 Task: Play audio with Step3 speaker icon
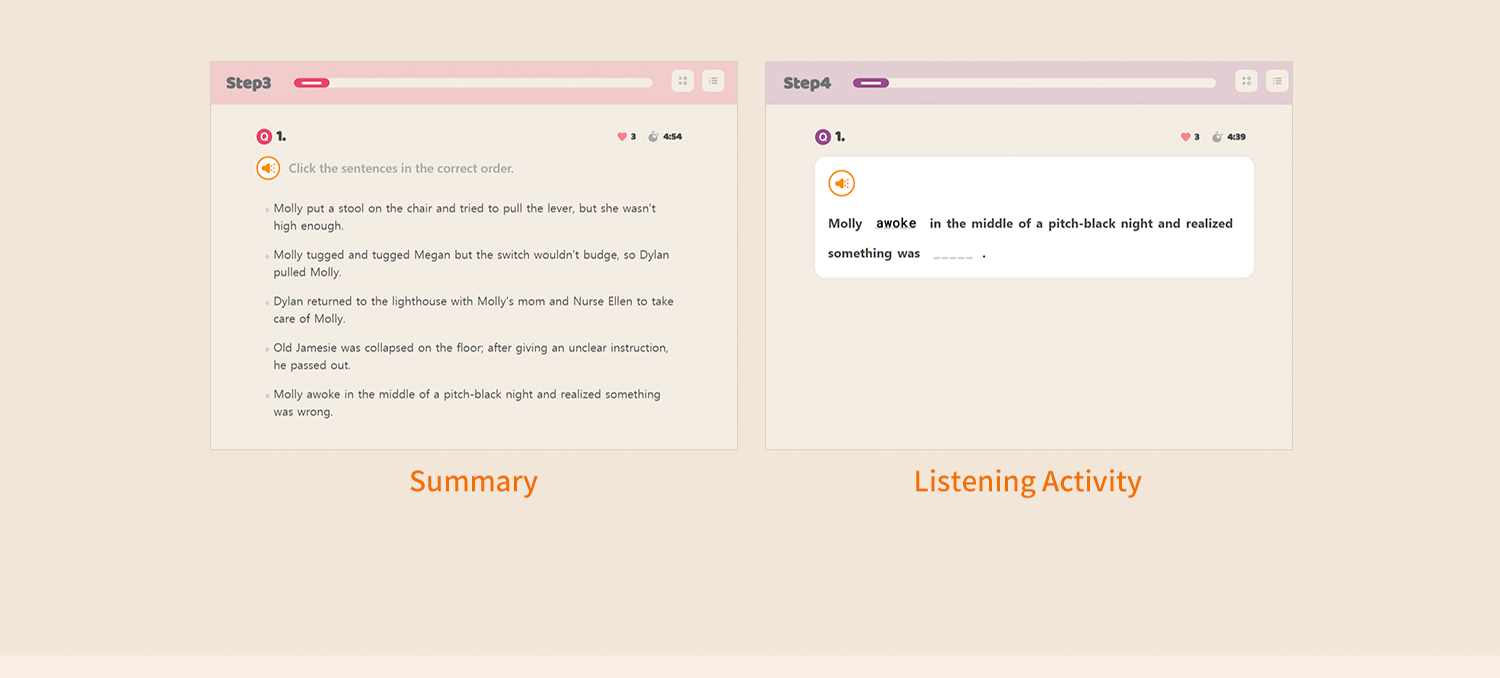click(x=268, y=168)
